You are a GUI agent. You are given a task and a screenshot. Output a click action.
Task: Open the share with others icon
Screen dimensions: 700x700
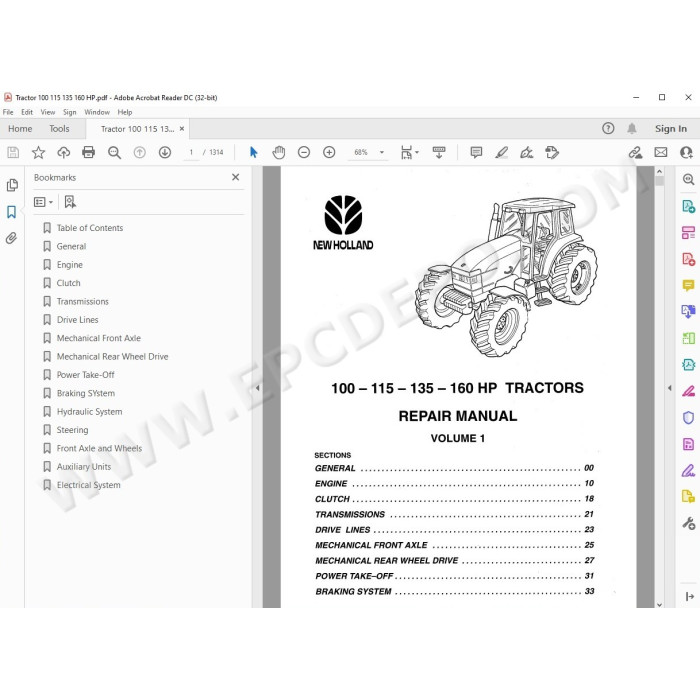[686, 153]
